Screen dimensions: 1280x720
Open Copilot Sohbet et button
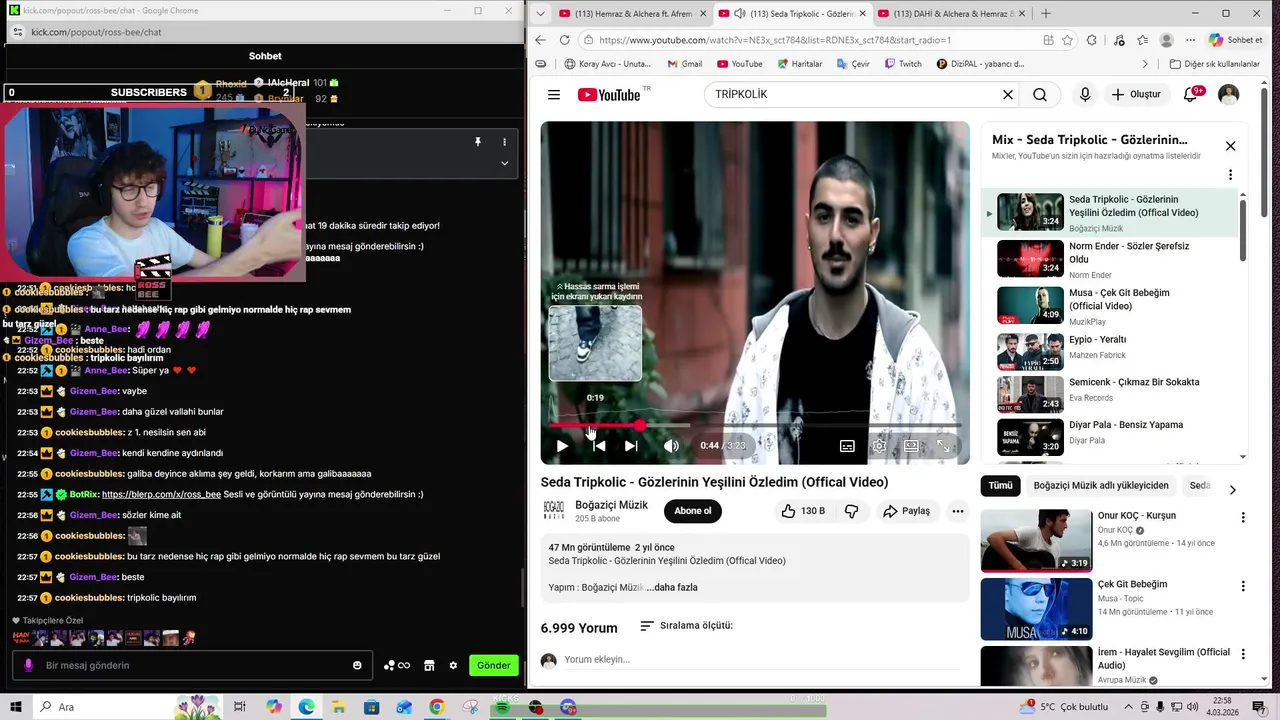point(1236,40)
